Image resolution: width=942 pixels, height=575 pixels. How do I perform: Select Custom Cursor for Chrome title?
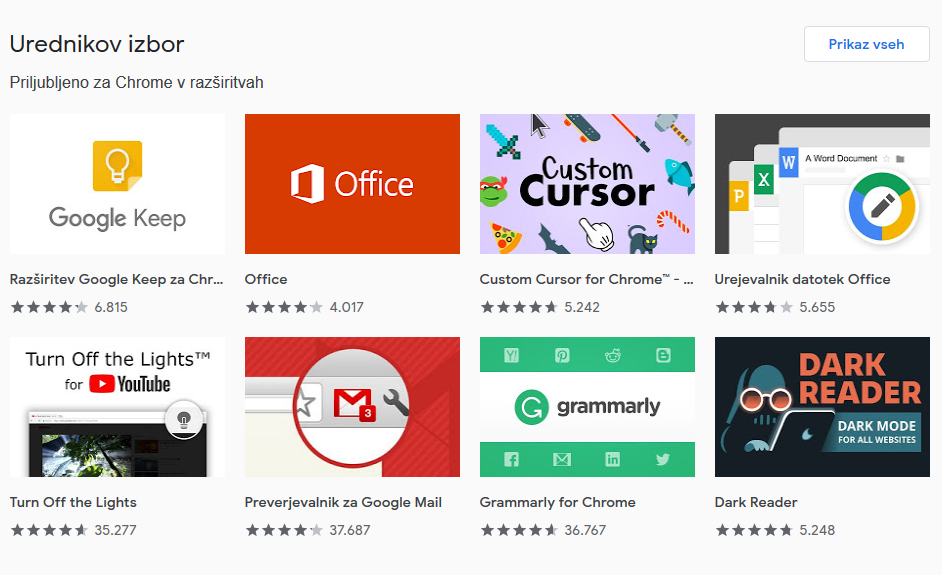point(586,279)
